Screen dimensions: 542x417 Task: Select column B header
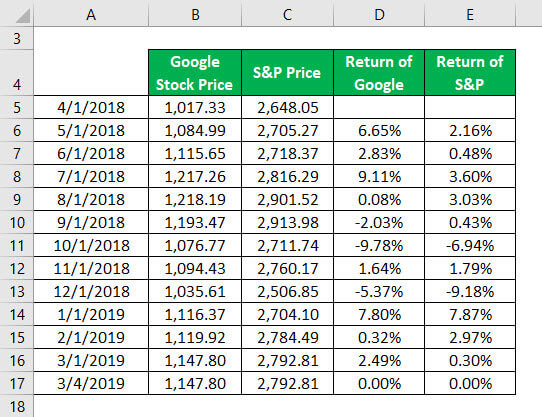(195, 14)
